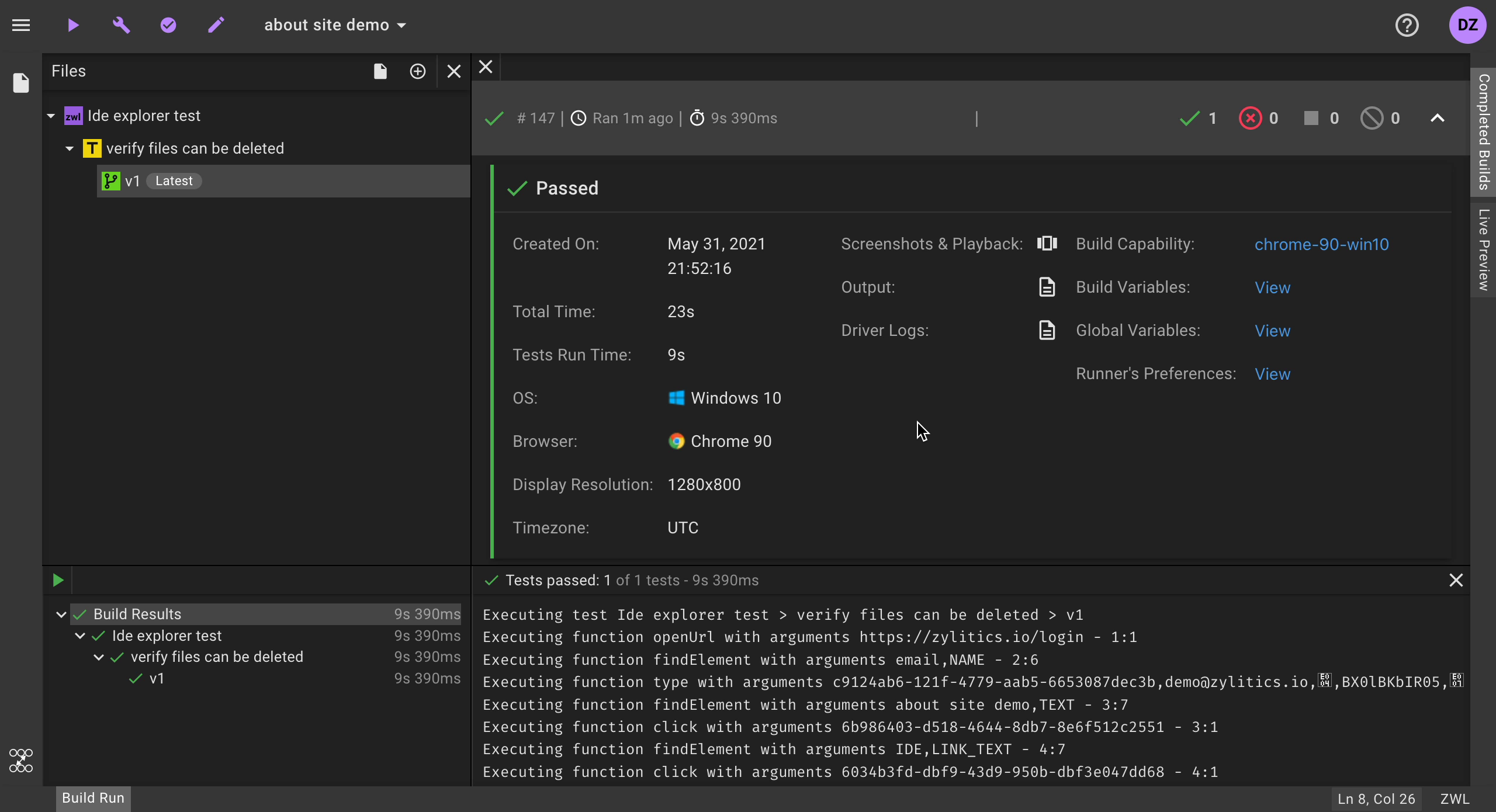Viewport: 1496px width, 812px height.
Task: Collapse the Build Results tree node
Action: [61, 615]
